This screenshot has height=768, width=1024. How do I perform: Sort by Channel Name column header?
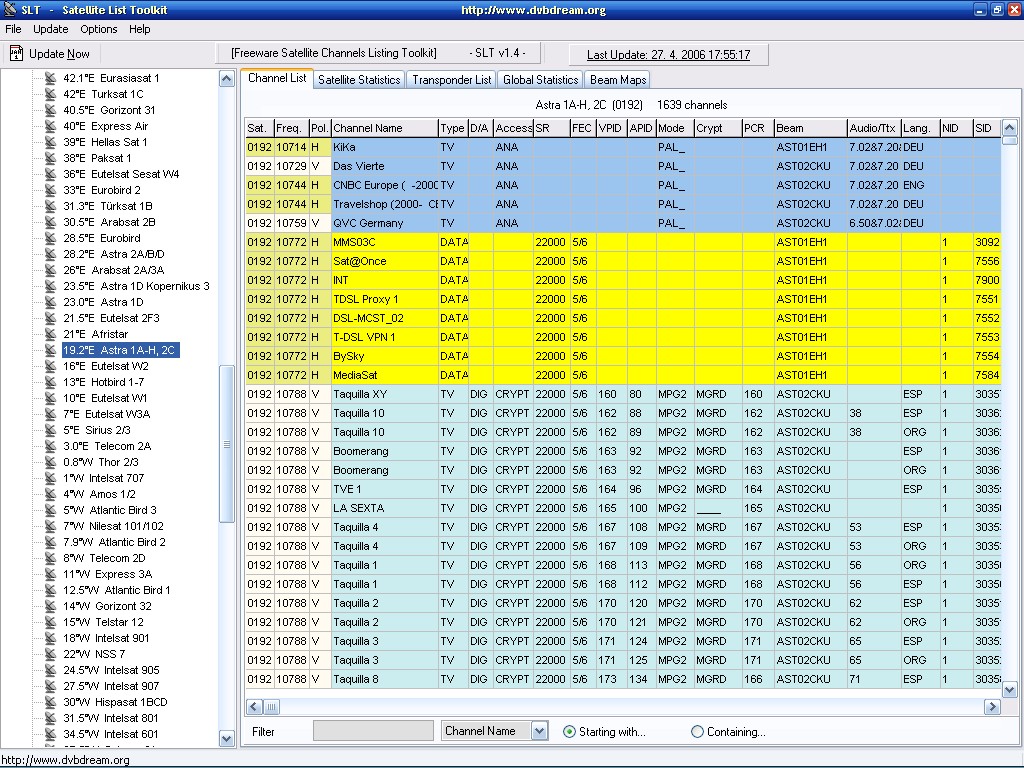384,128
